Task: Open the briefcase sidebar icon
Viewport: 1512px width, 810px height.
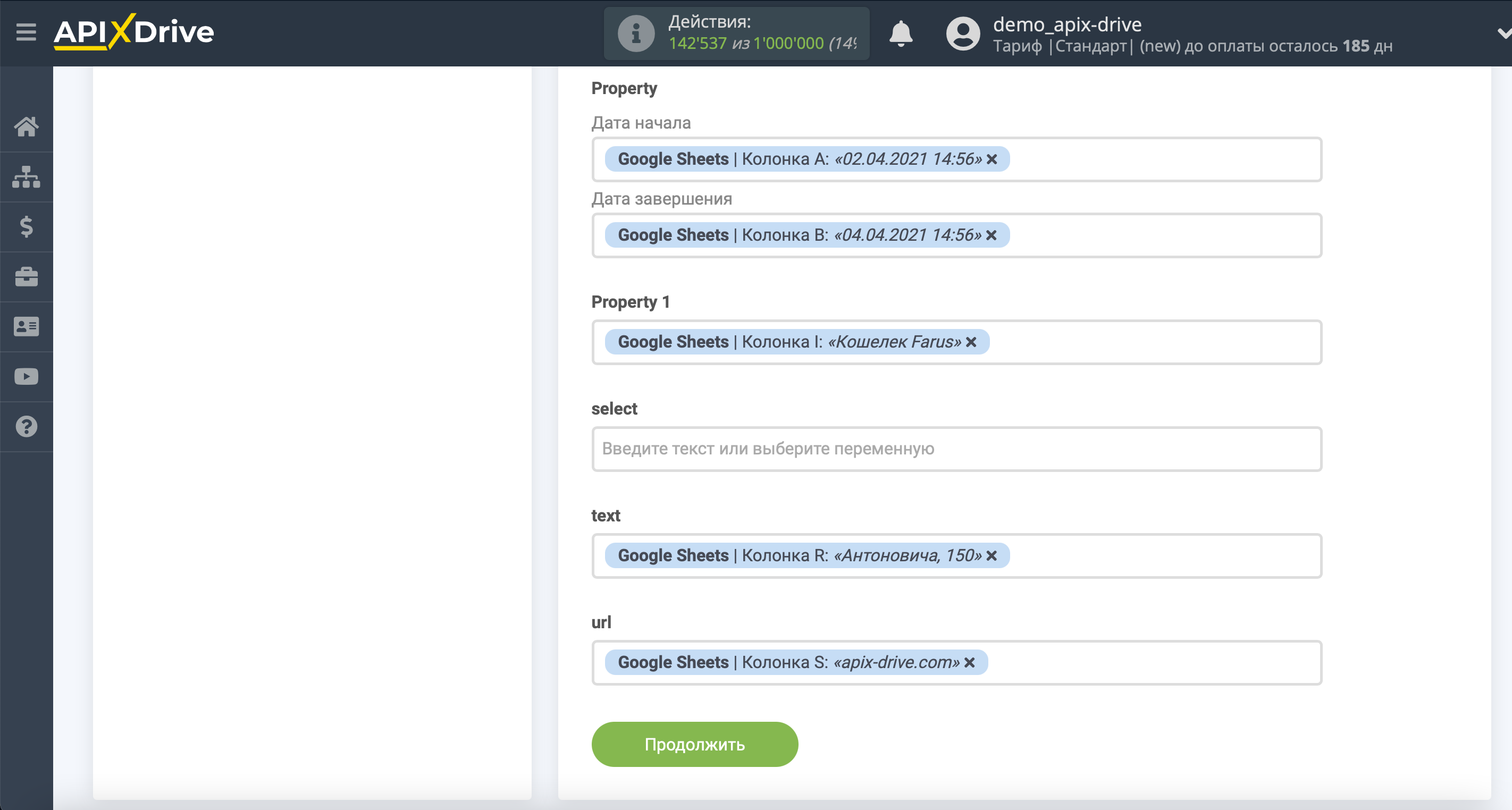Action: pyautogui.click(x=27, y=276)
